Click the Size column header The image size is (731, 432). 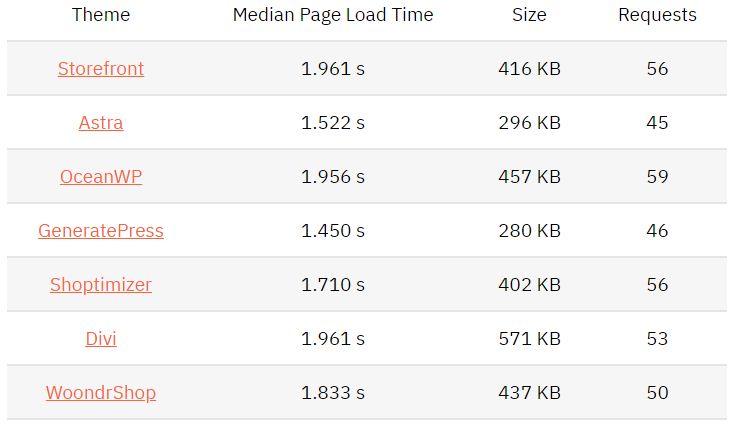[x=529, y=15]
